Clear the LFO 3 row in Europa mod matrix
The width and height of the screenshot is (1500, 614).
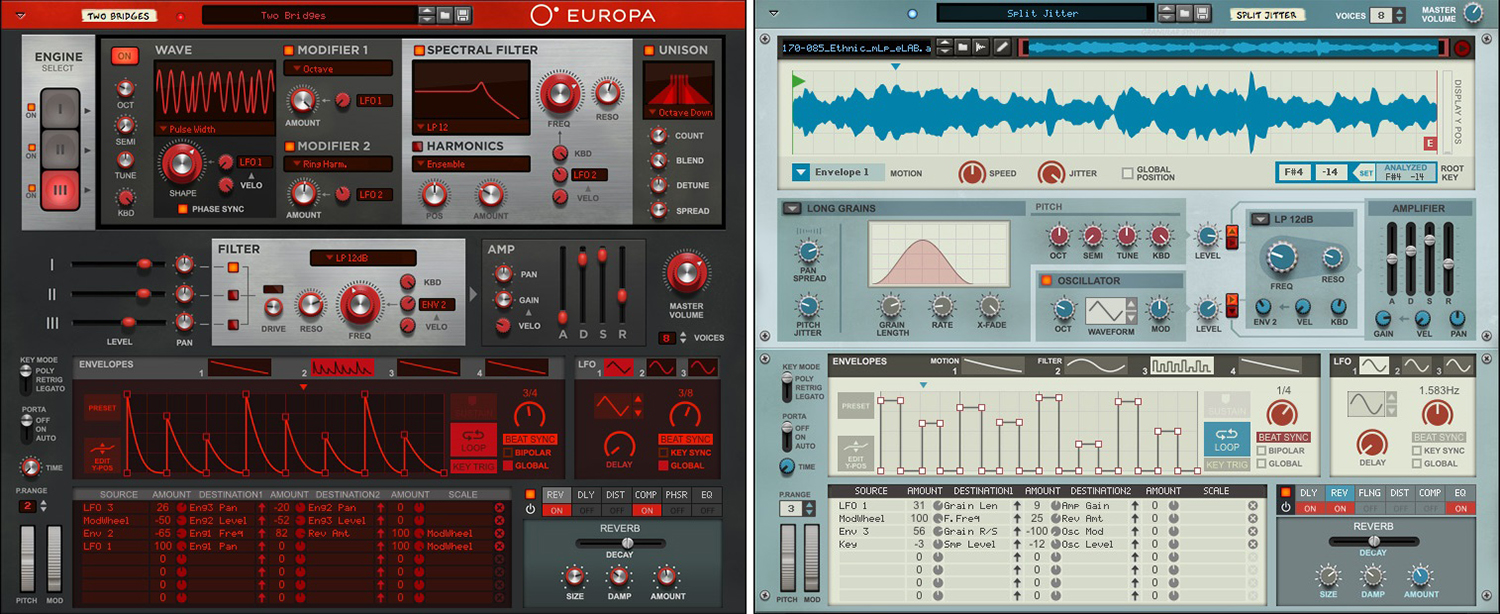point(499,508)
